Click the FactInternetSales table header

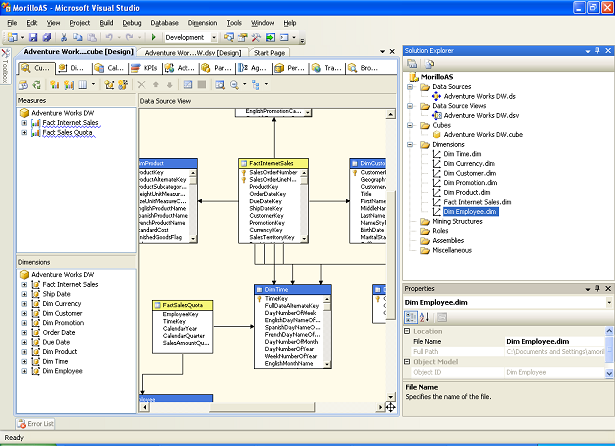click(273, 163)
